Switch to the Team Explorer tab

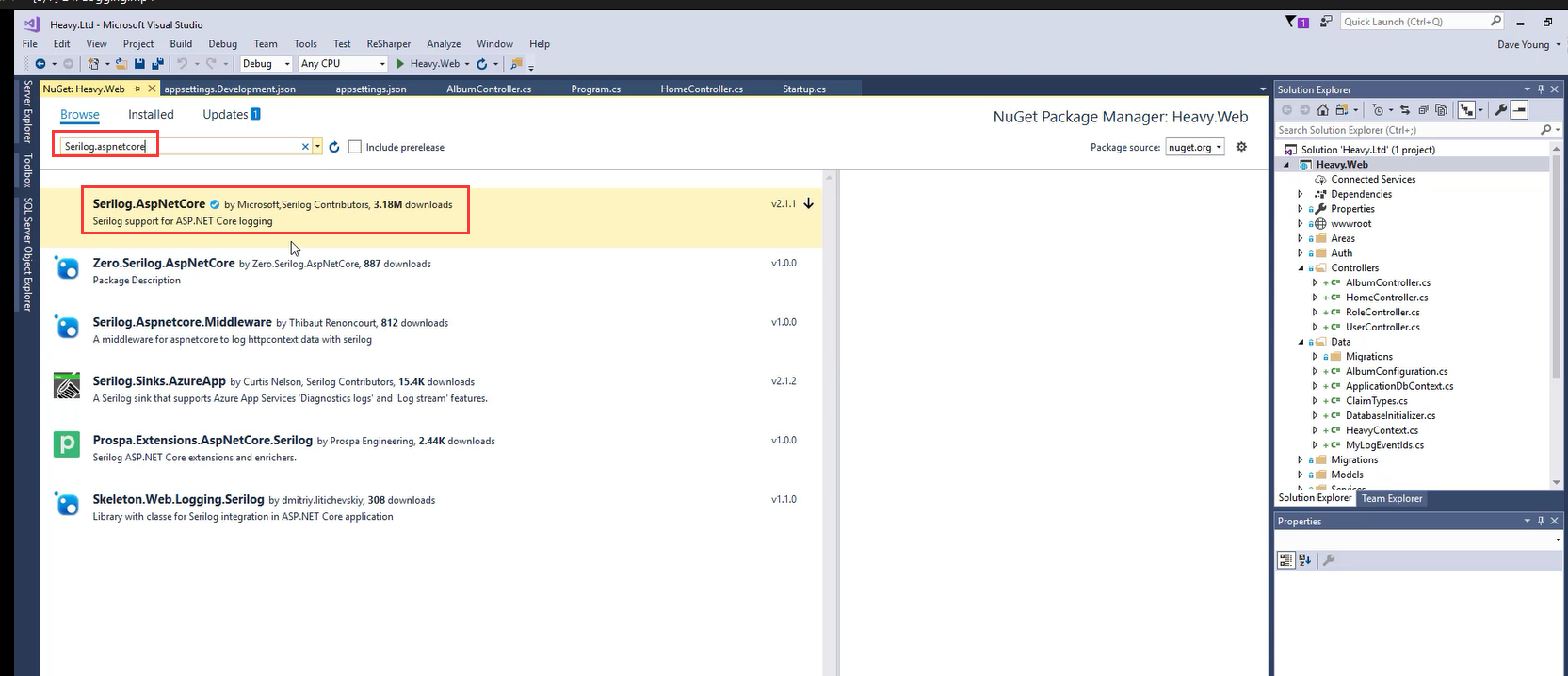coord(1392,499)
